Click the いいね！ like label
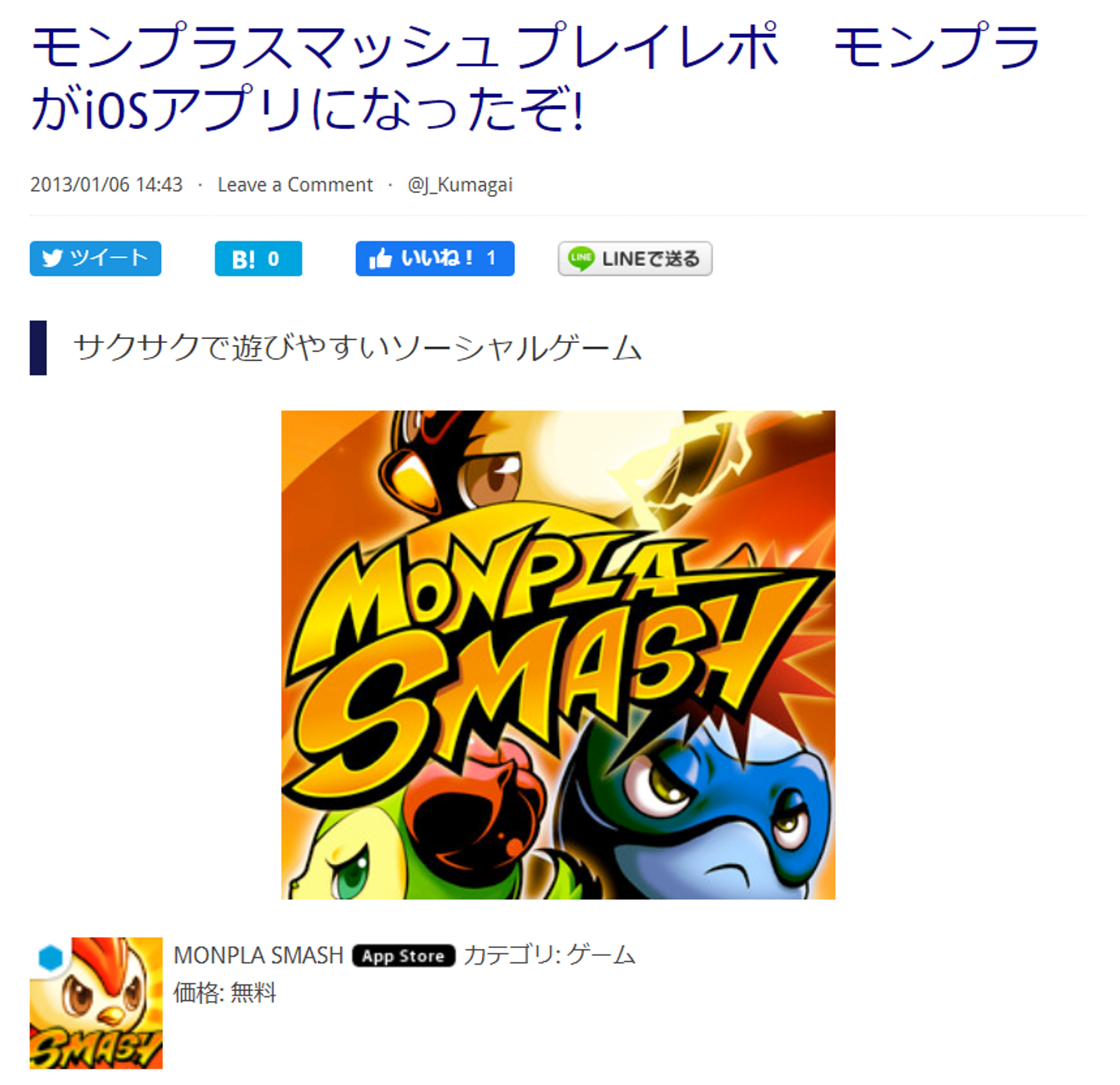The height and width of the screenshot is (1085, 1120). click(x=437, y=258)
